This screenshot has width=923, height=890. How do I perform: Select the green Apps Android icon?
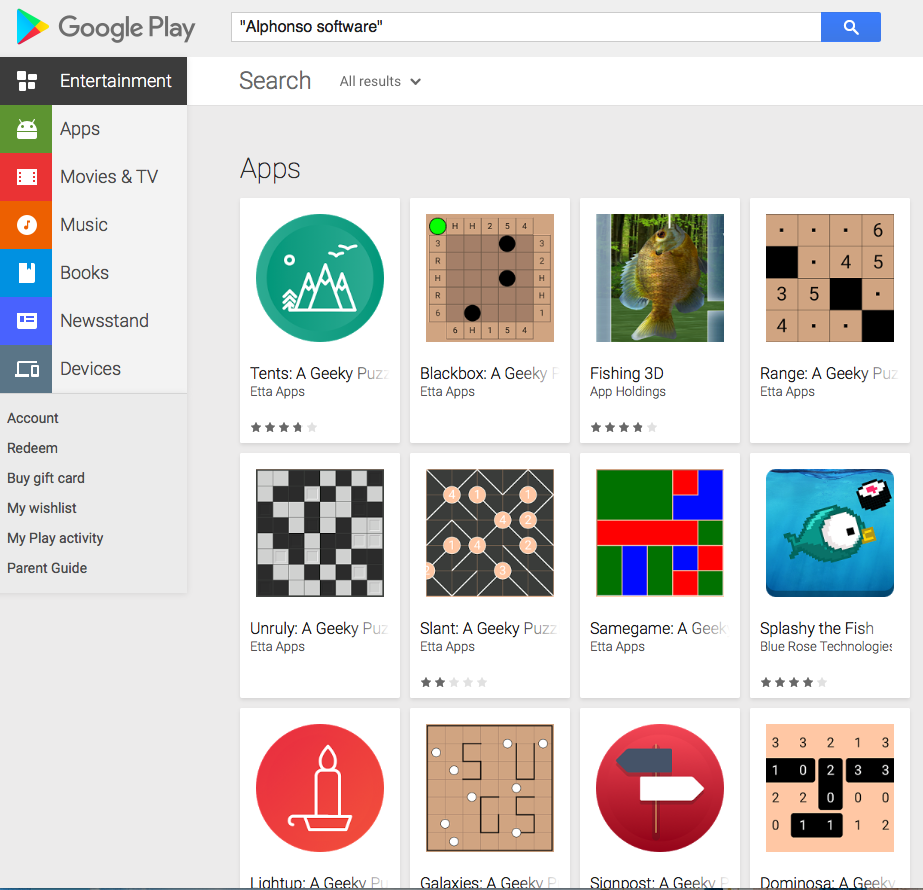26,129
